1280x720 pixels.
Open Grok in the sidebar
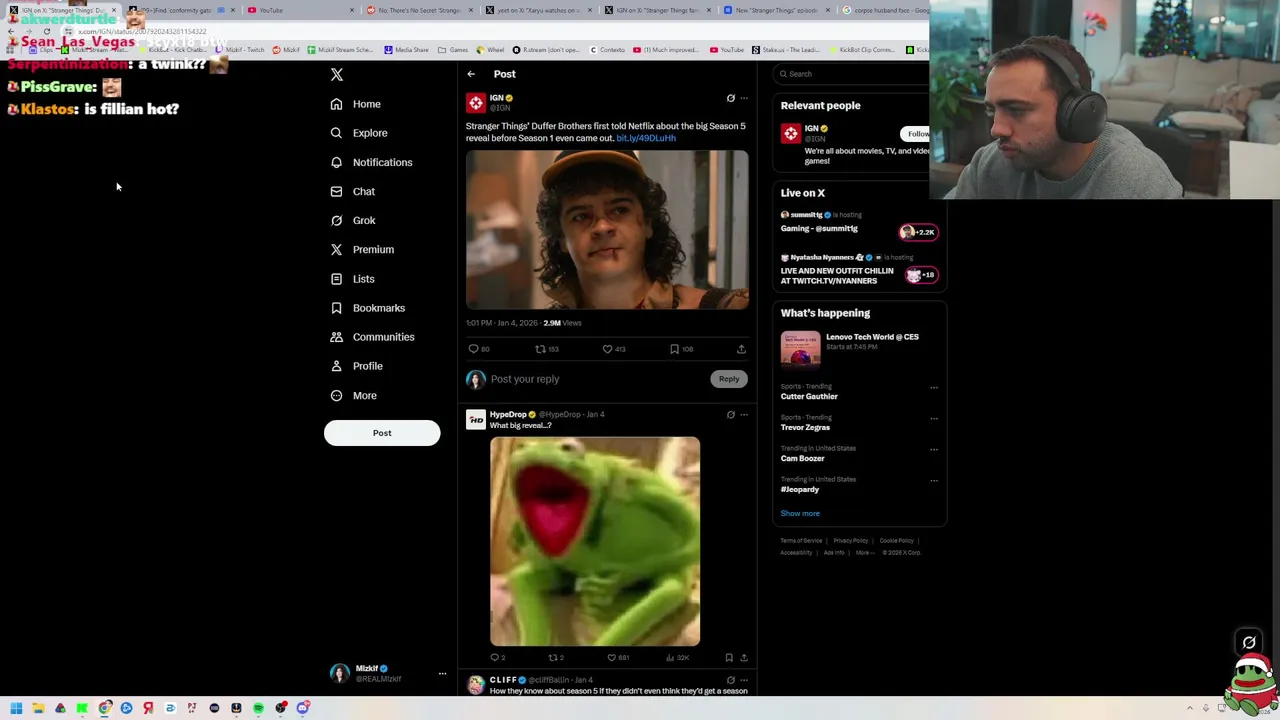coord(353,220)
